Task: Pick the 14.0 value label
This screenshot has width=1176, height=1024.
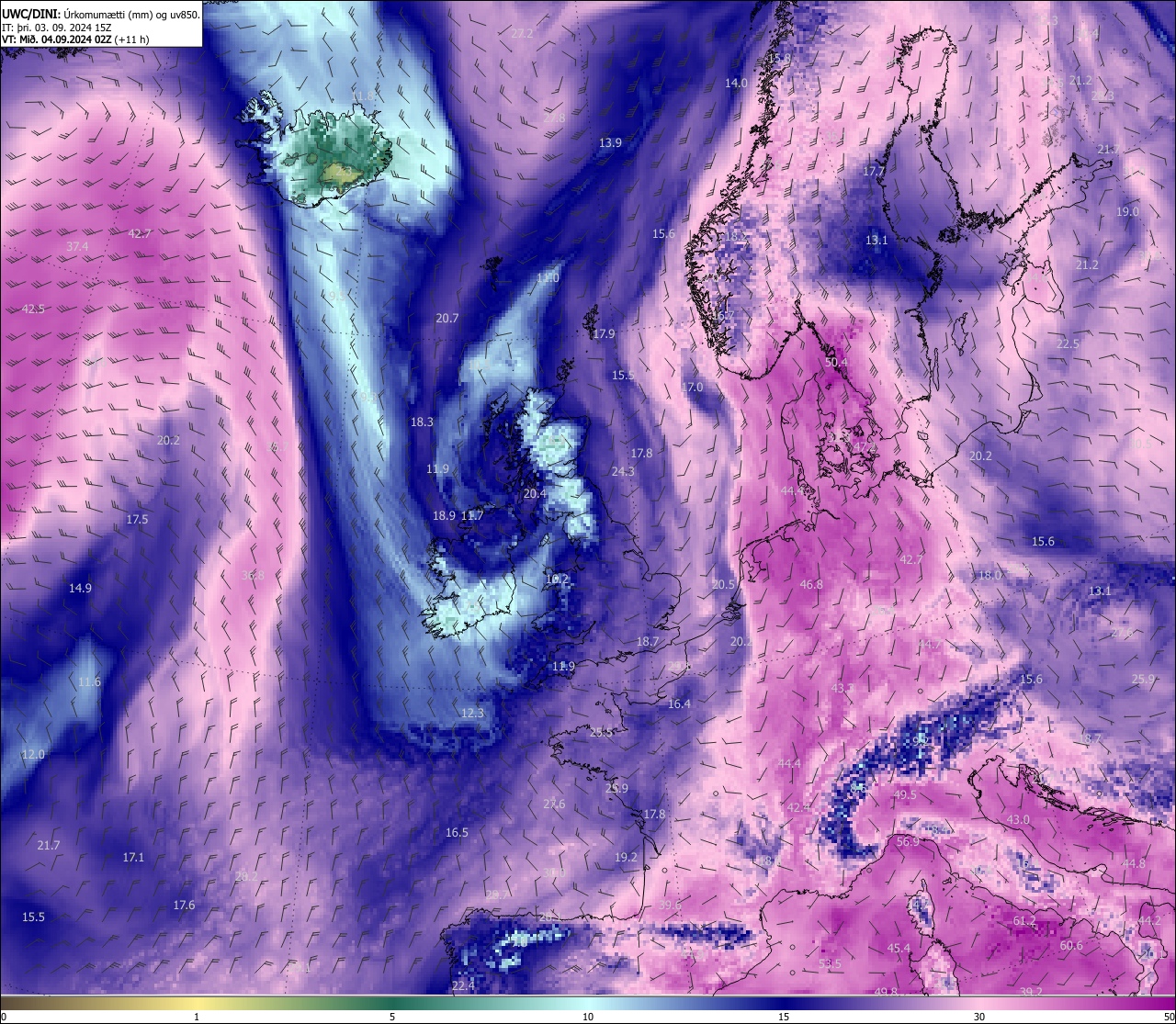Action: [736, 83]
